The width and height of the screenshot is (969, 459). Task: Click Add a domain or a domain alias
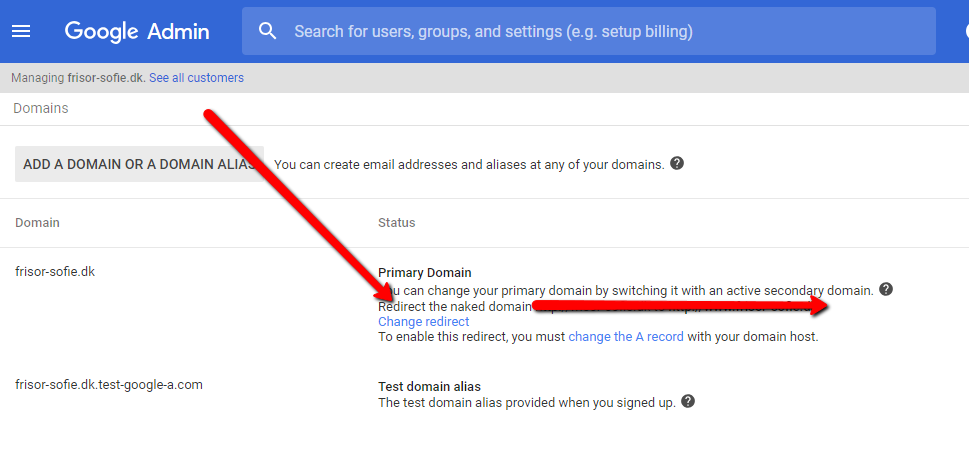coord(140,164)
